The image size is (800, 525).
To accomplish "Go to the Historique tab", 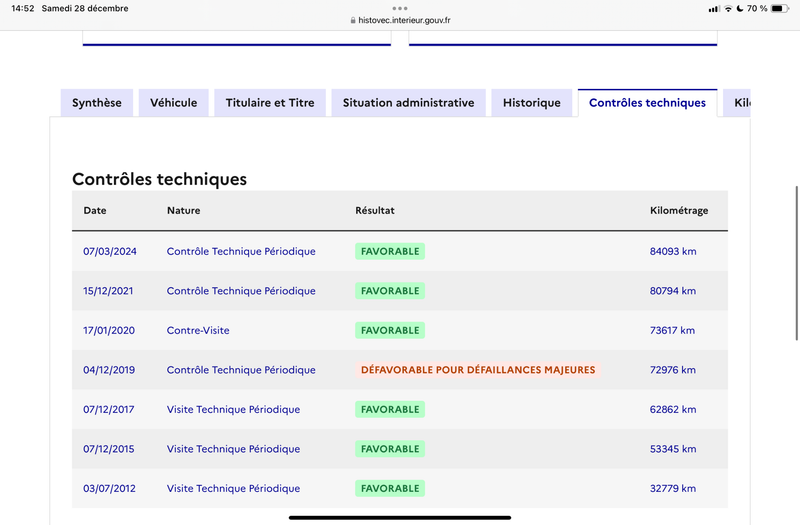I will [532, 103].
